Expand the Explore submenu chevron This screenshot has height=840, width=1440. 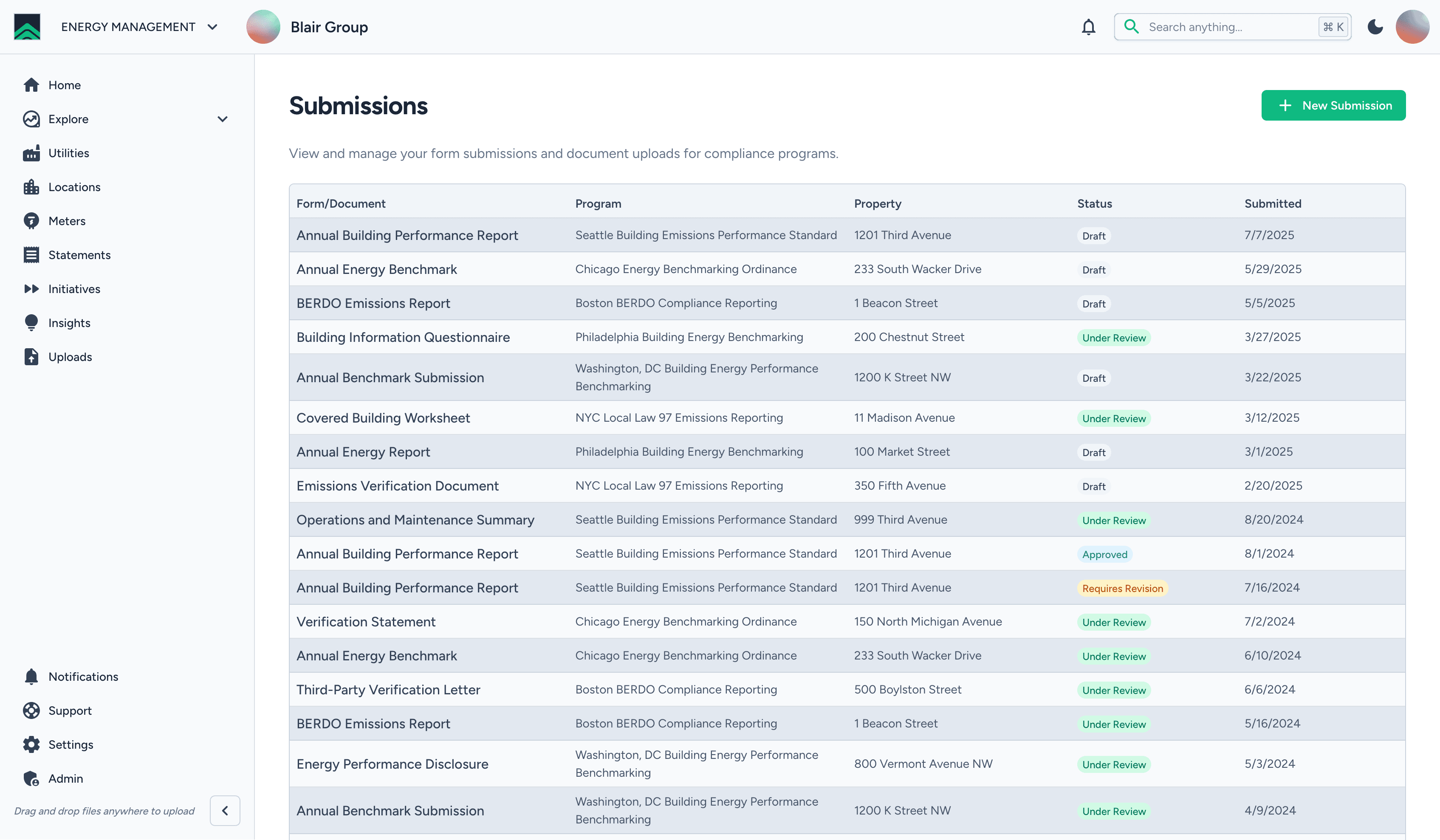(222, 119)
